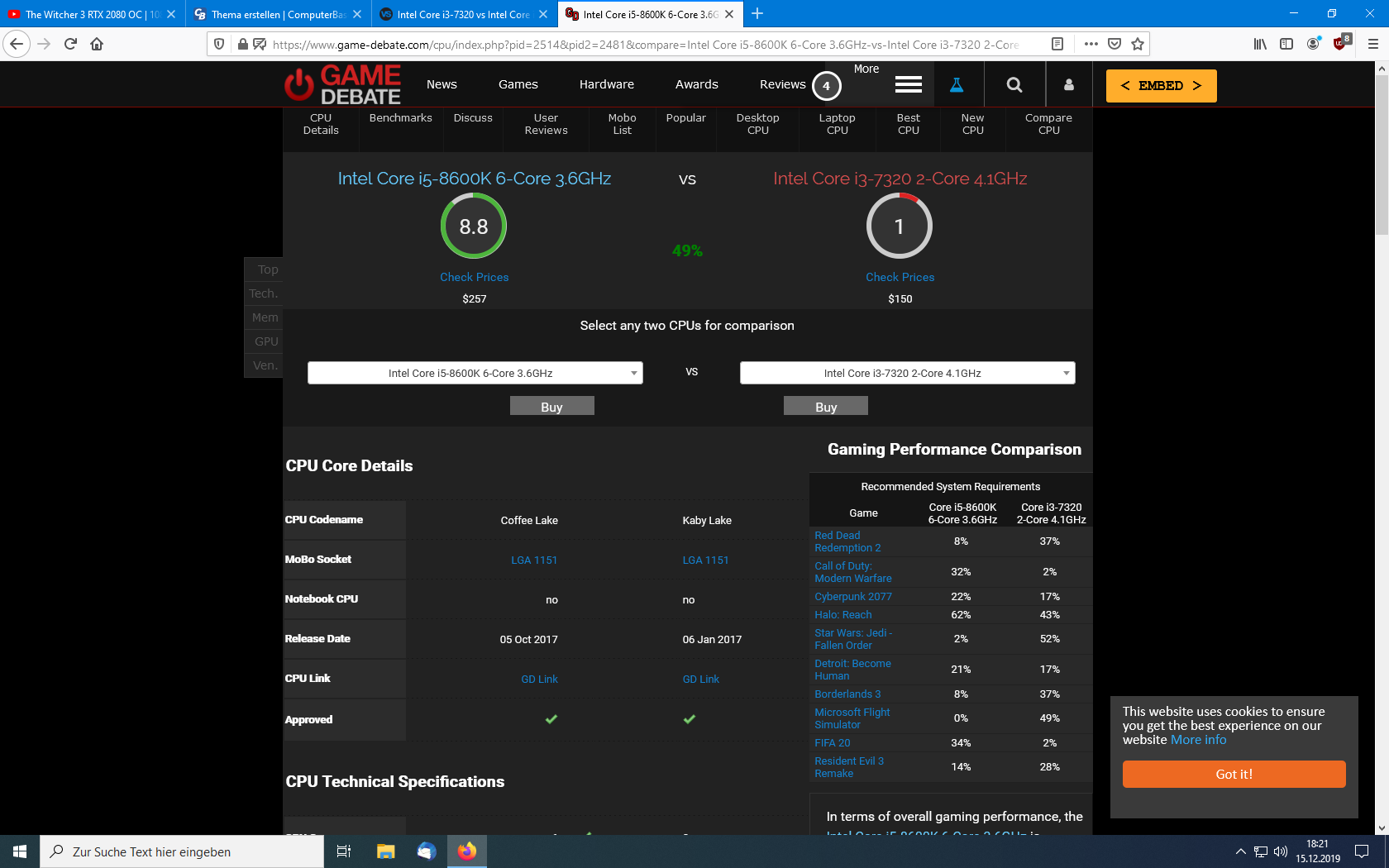Click the volume speaker tray icon
This screenshot has width=1389, height=868.
1281,851
